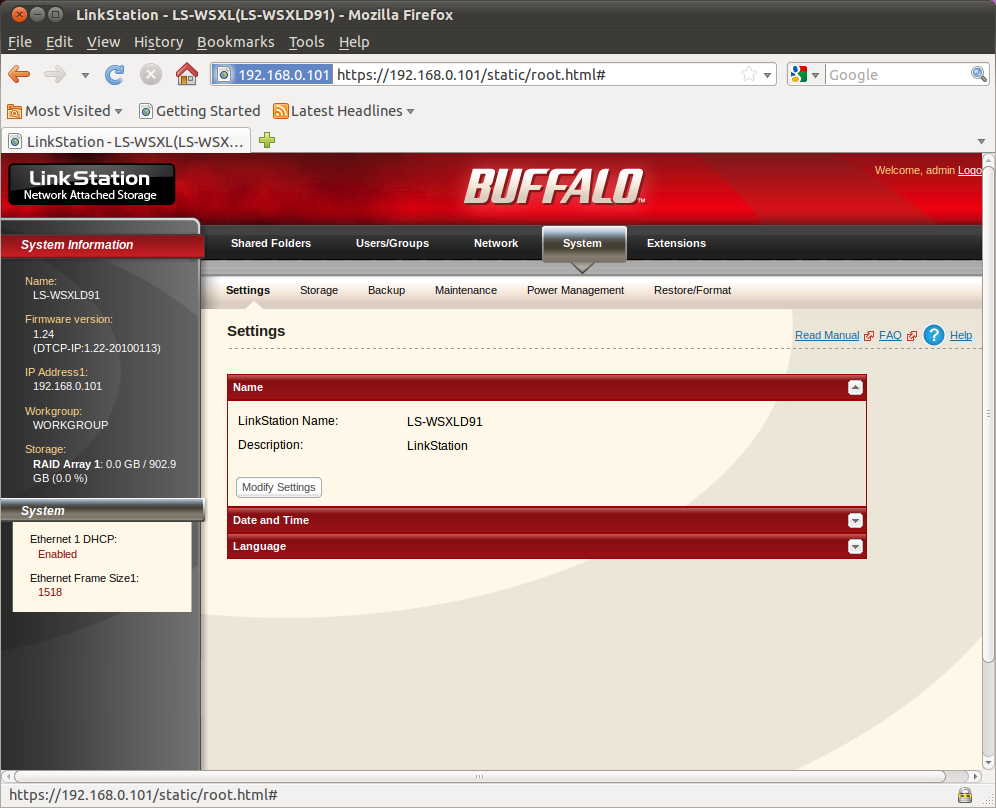Click the horizontal scrollbar at the bottom
996x808 pixels.
(480, 776)
